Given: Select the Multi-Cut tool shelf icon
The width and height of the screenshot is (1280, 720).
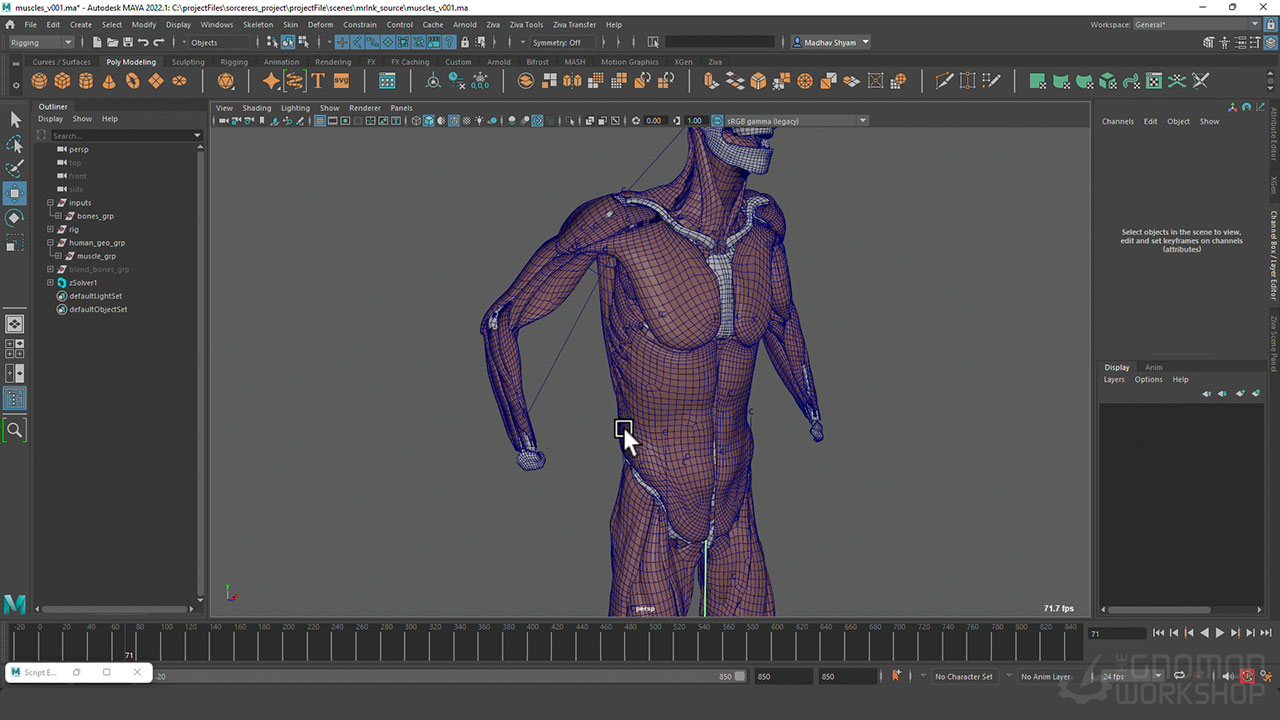Looking at the screenshot, I should 944,81.
